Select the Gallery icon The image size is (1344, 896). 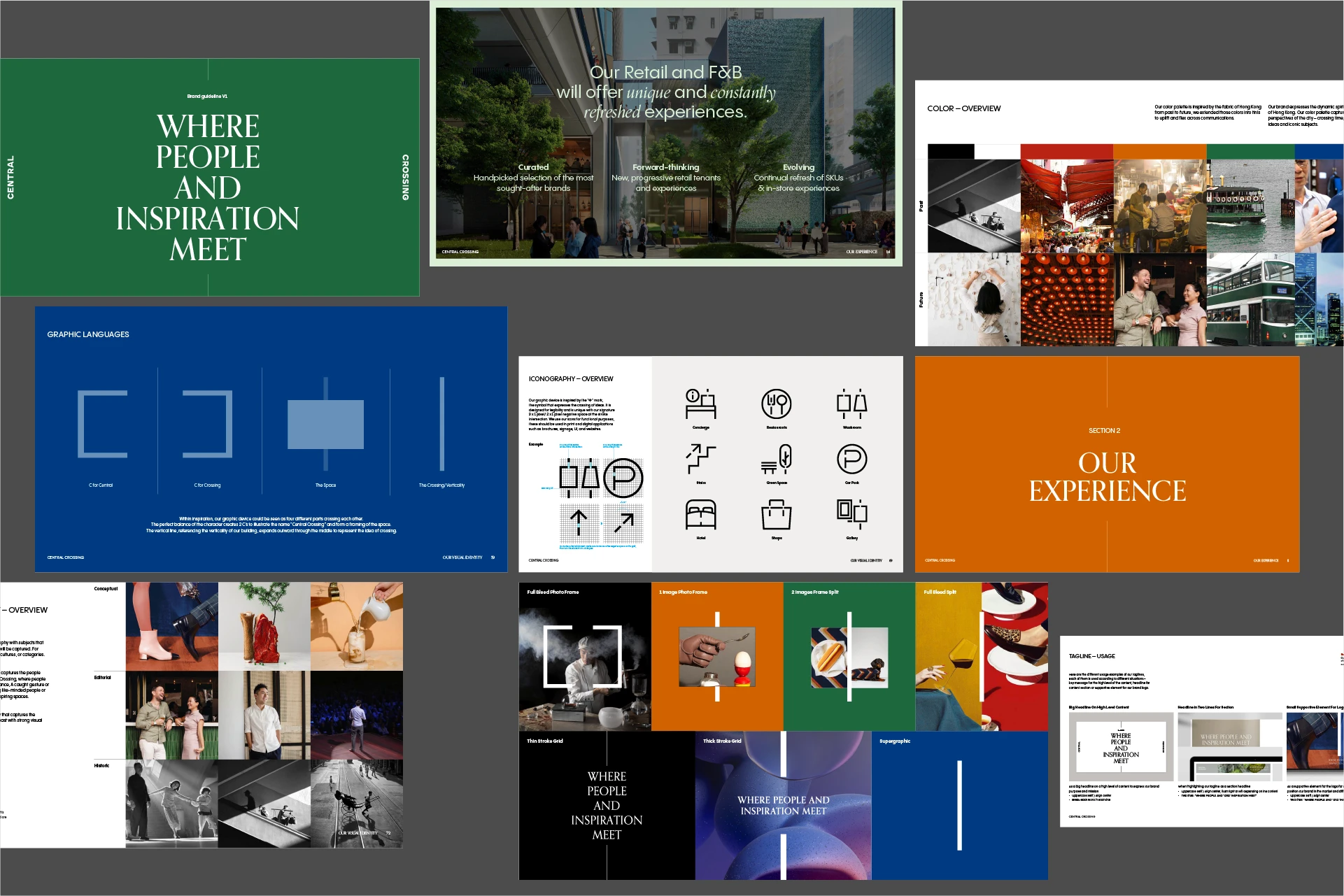[851, 515]
